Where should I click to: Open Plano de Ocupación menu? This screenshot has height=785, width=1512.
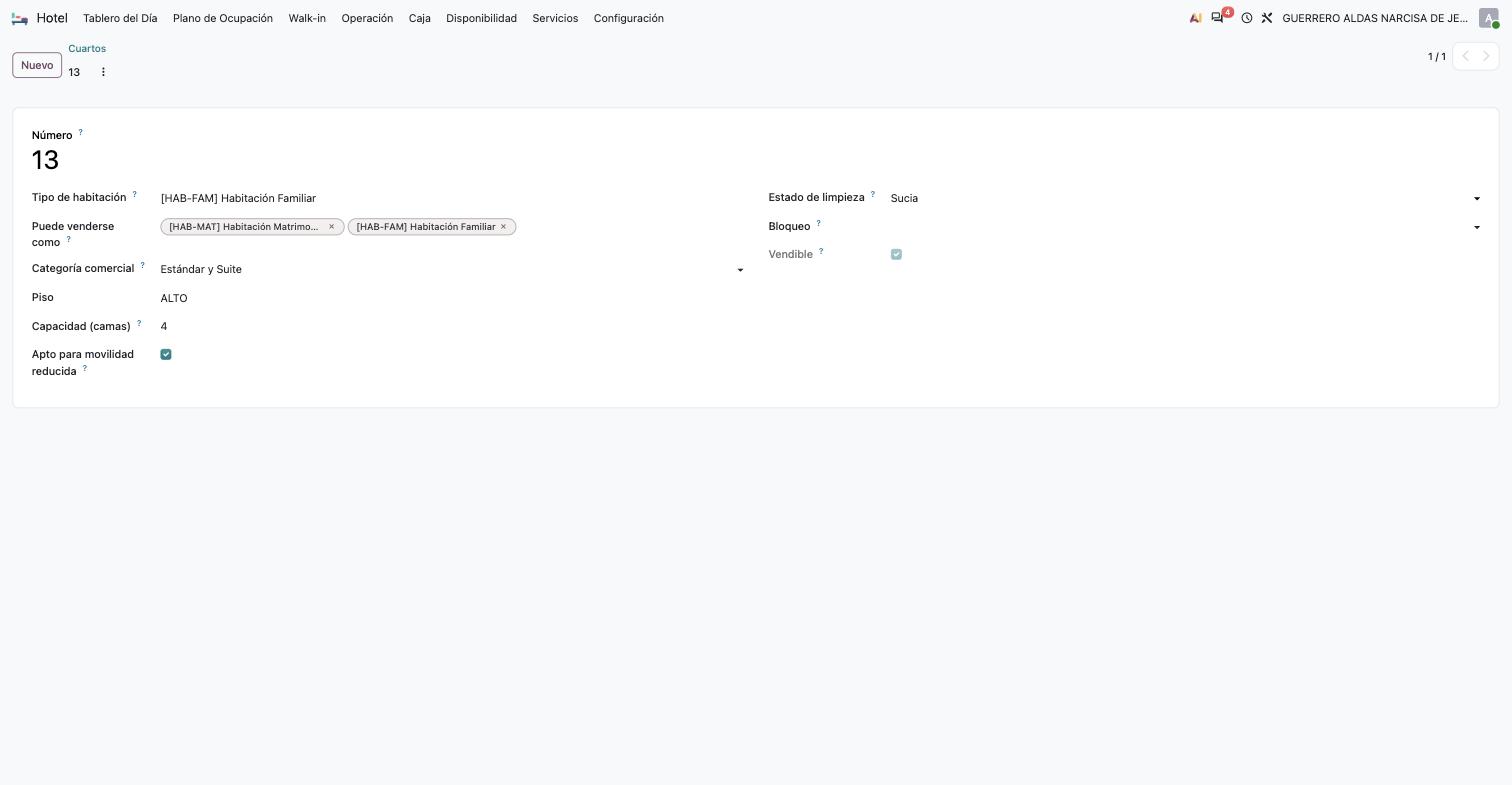[223, 18]
